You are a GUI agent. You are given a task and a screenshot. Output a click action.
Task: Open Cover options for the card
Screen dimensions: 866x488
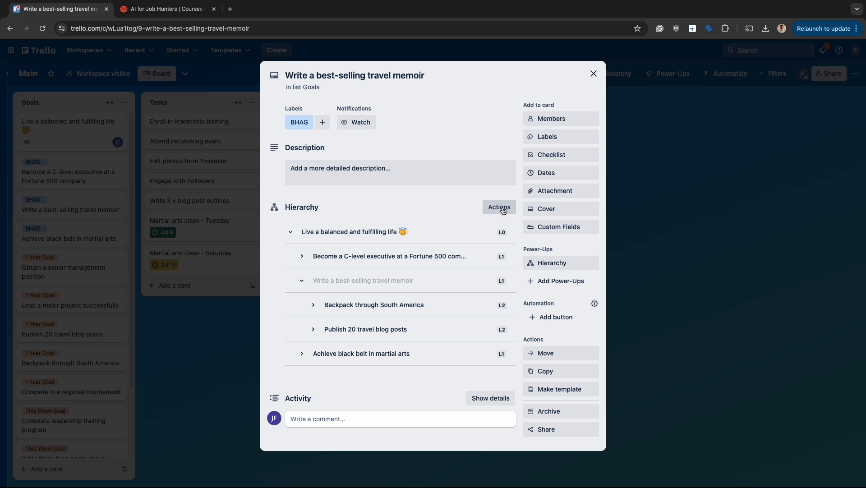pos(561,209)
